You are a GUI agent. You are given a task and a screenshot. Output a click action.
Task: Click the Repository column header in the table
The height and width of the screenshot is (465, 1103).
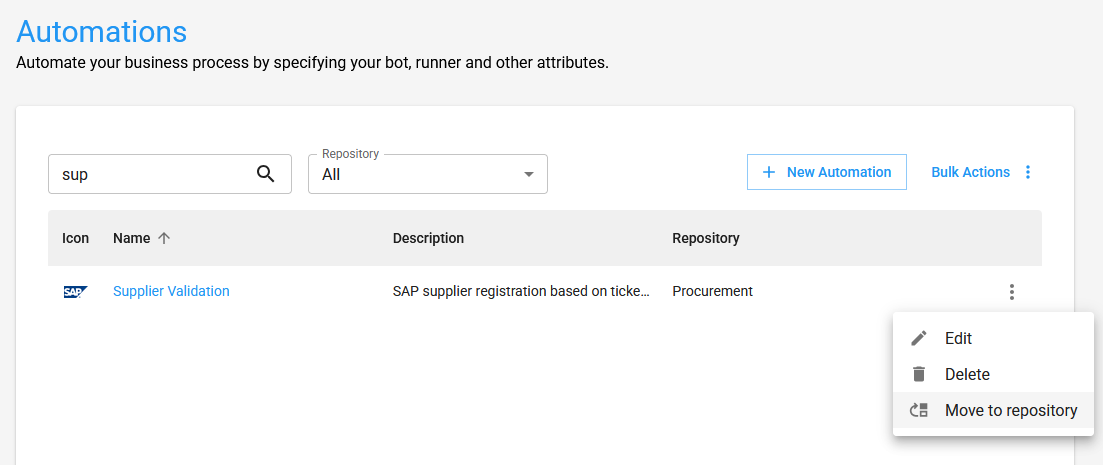click(x=705, y=239)
